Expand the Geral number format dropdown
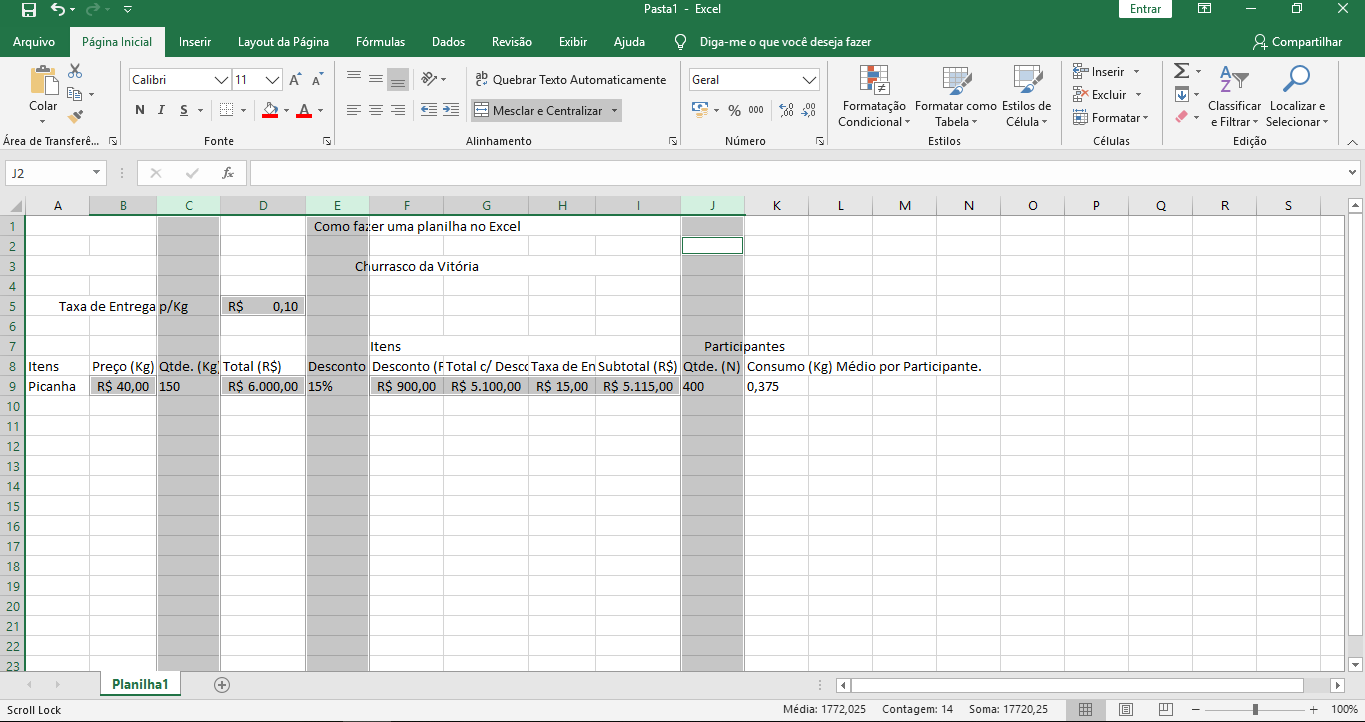Image resolution: width=1365 pixels, height=722 pixels. (809, 80)
